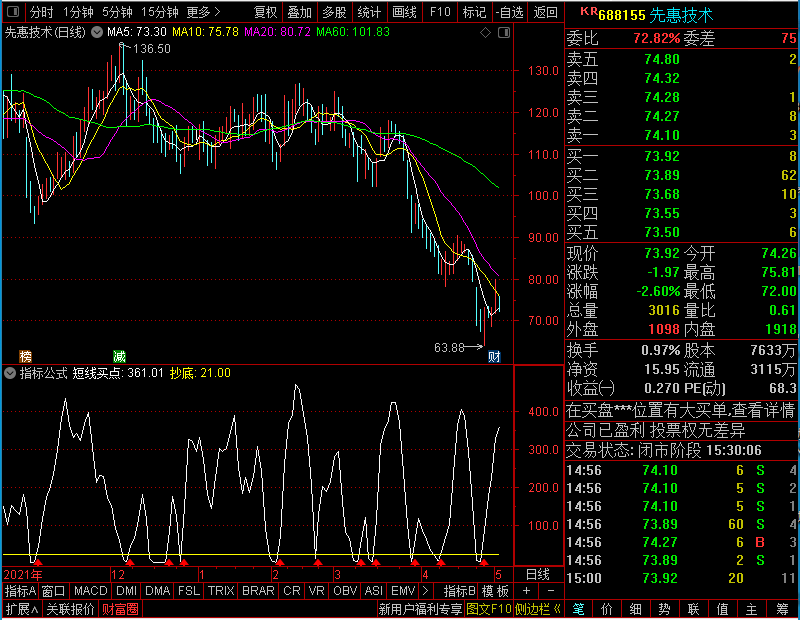Open 统计 statistics tool
Screen dimensions: 800x620
pos(369,12)
